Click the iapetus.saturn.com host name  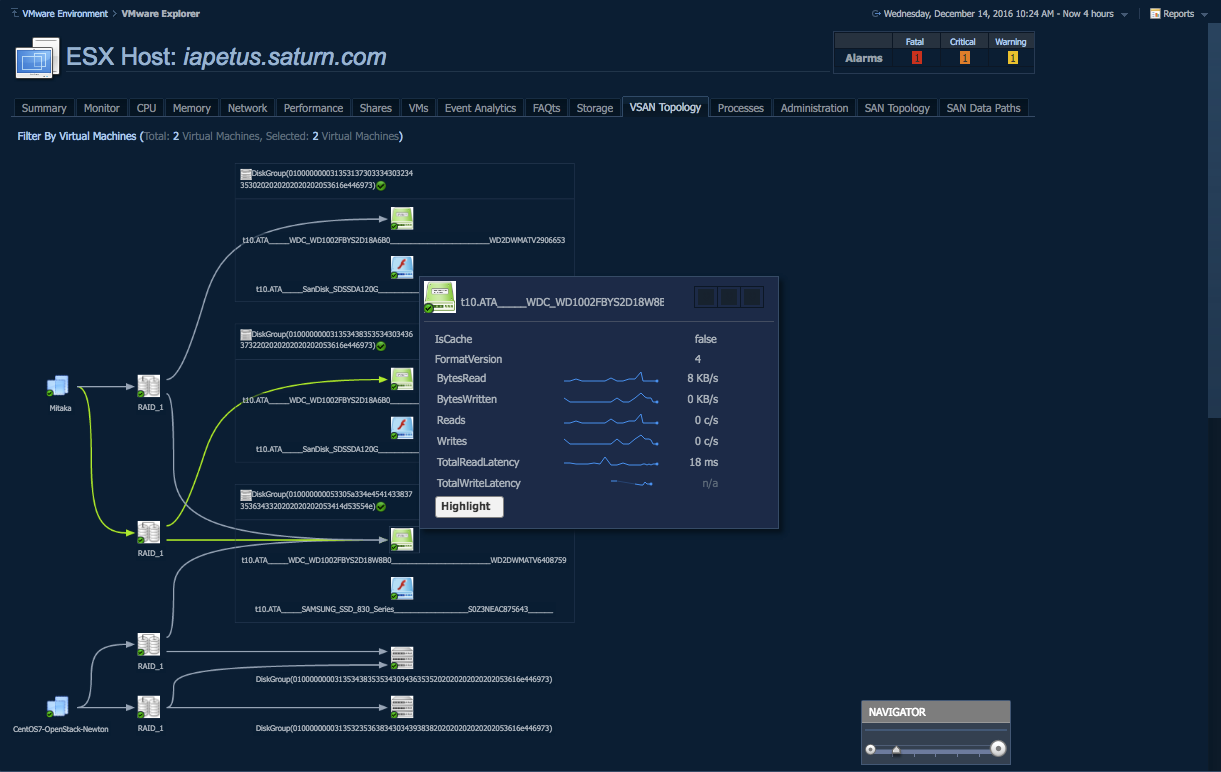pos(285,57)
